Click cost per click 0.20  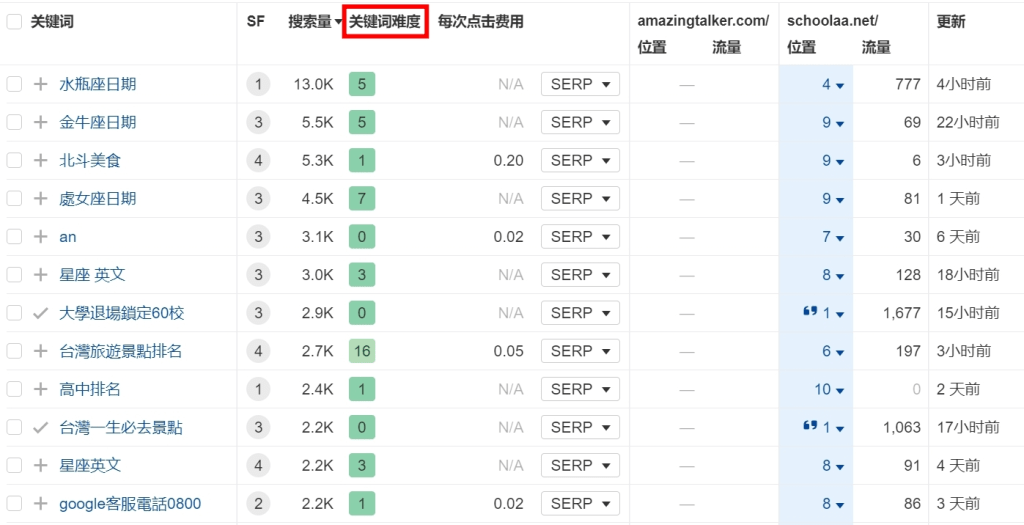click(x=509, y=161)
